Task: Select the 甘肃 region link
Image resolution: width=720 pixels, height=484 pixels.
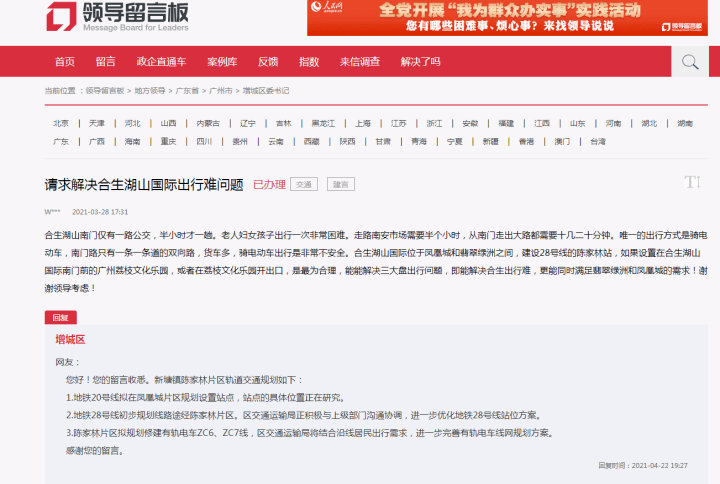Action: pos(383,142)
